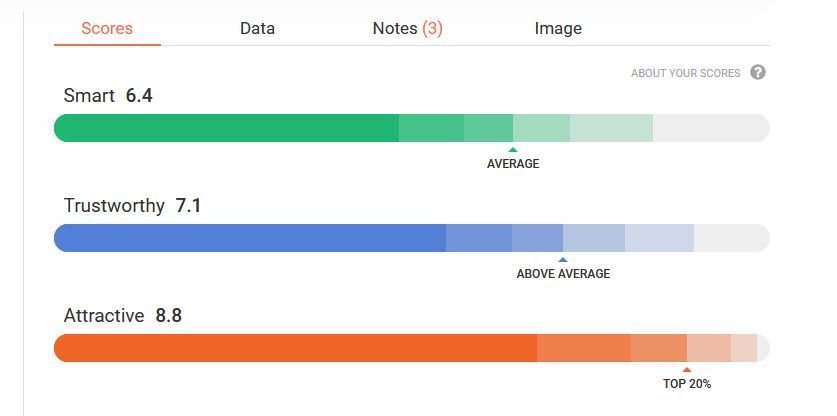The width and height of the screenshot is (837, 416).
Task: Click the grey unfilled end of Smart bar
Action: point(711,128)
